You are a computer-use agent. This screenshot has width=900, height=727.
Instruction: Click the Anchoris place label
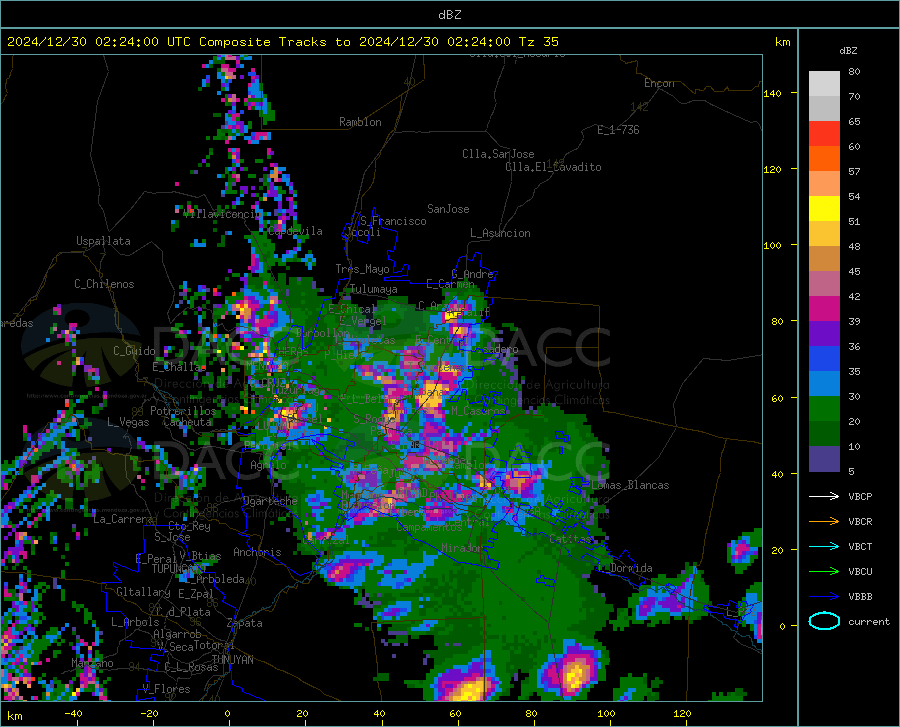pos(257,552)
